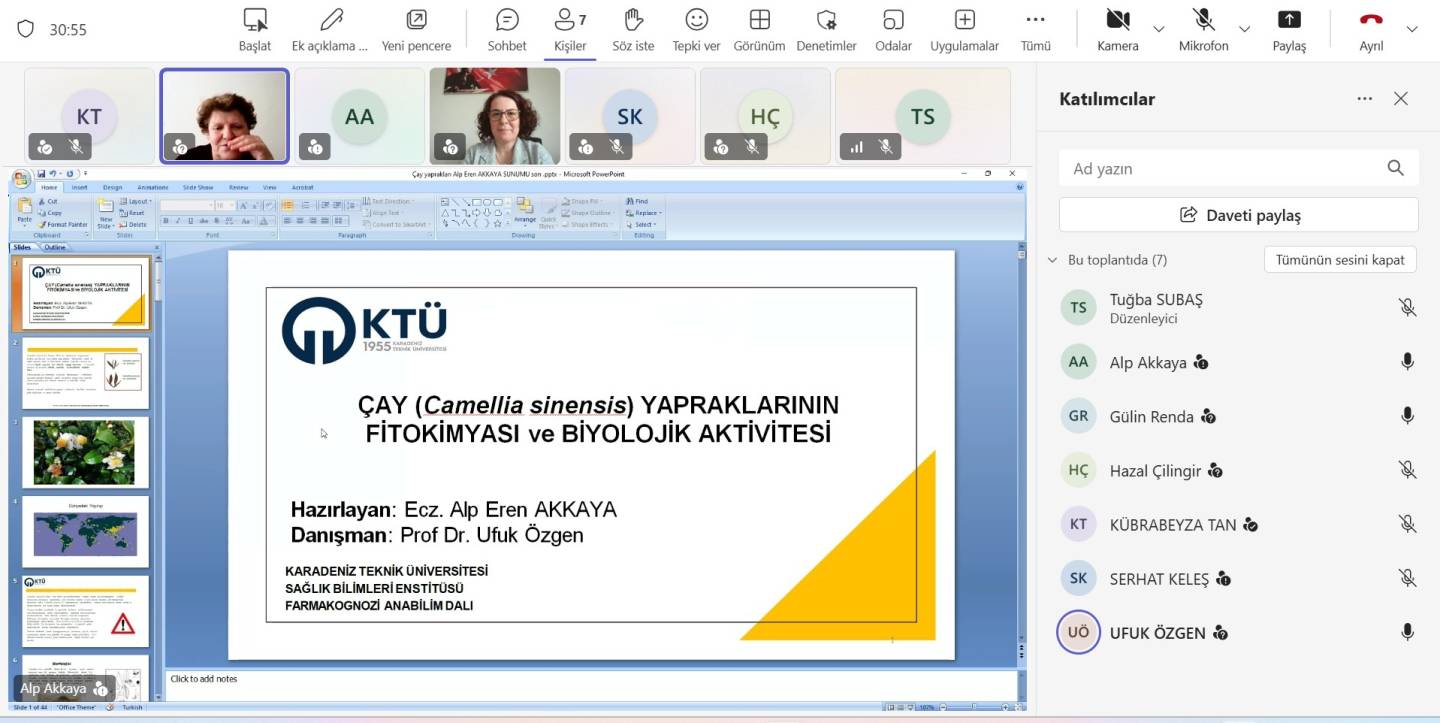Image resolution: width=1440 pixels, height=723 pixels.
Task: Click Save icon in PowerPoint quick access toolbar
Action: pyautogui.click(x=42, y=174)
